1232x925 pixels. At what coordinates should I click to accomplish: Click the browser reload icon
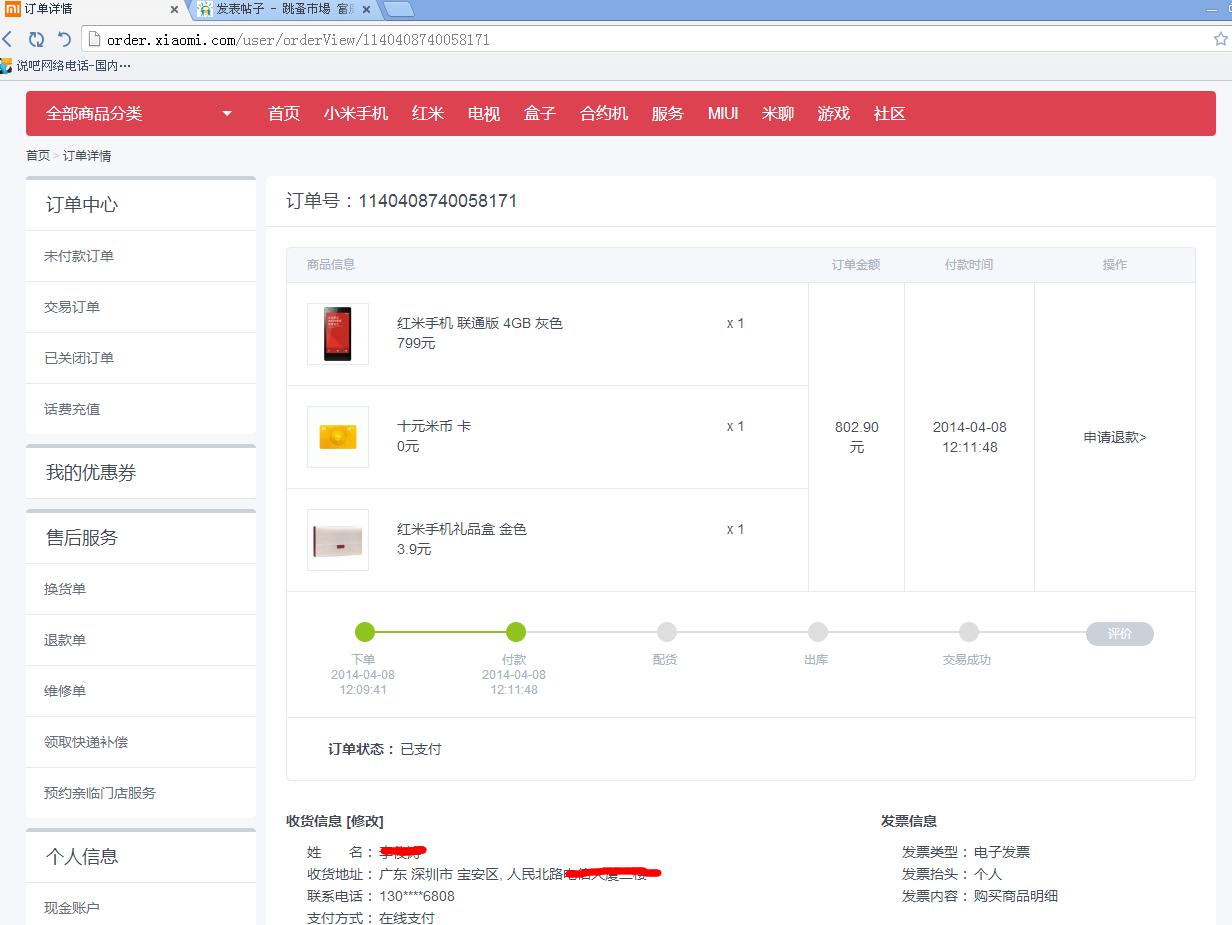[36, 39]
